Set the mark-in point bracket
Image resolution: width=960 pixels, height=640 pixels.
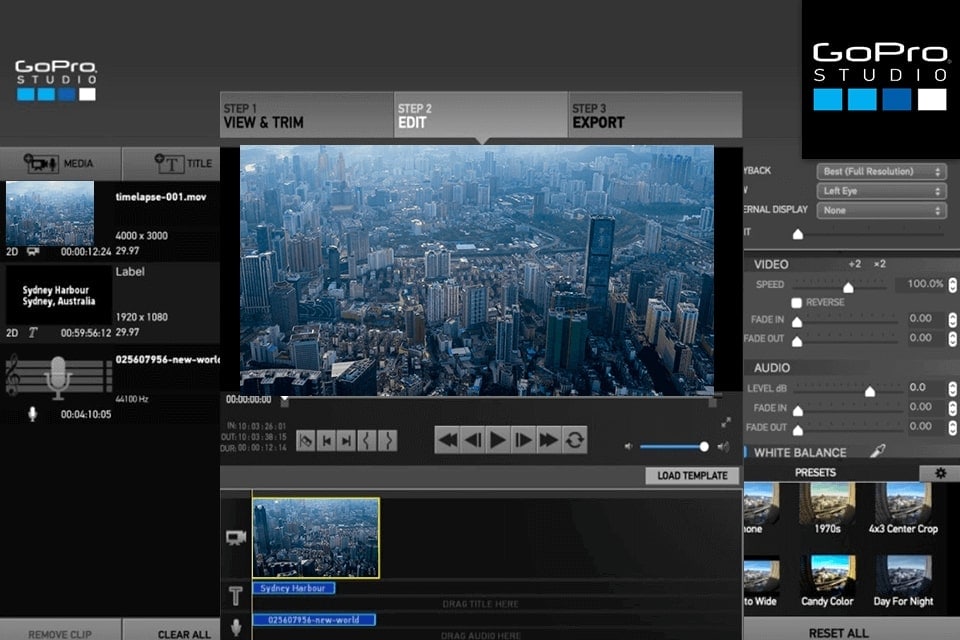pyautogui.click(x=366, y=440)
